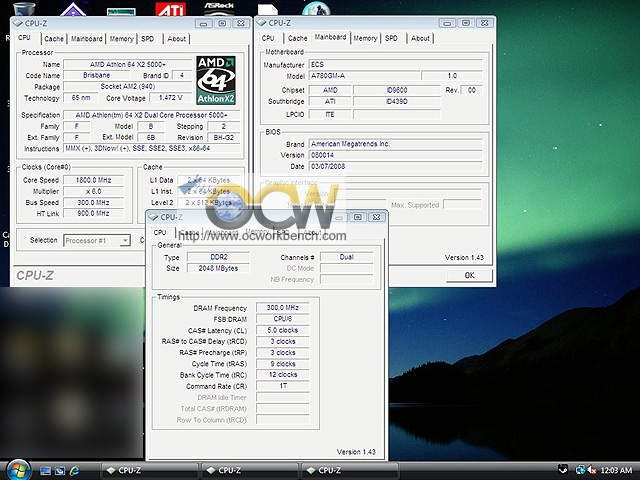The width and height of the screenshot is (640, 480).
Task: Select CPU tab in front memory CPU-Z window
Action: (x=160, y=232)
